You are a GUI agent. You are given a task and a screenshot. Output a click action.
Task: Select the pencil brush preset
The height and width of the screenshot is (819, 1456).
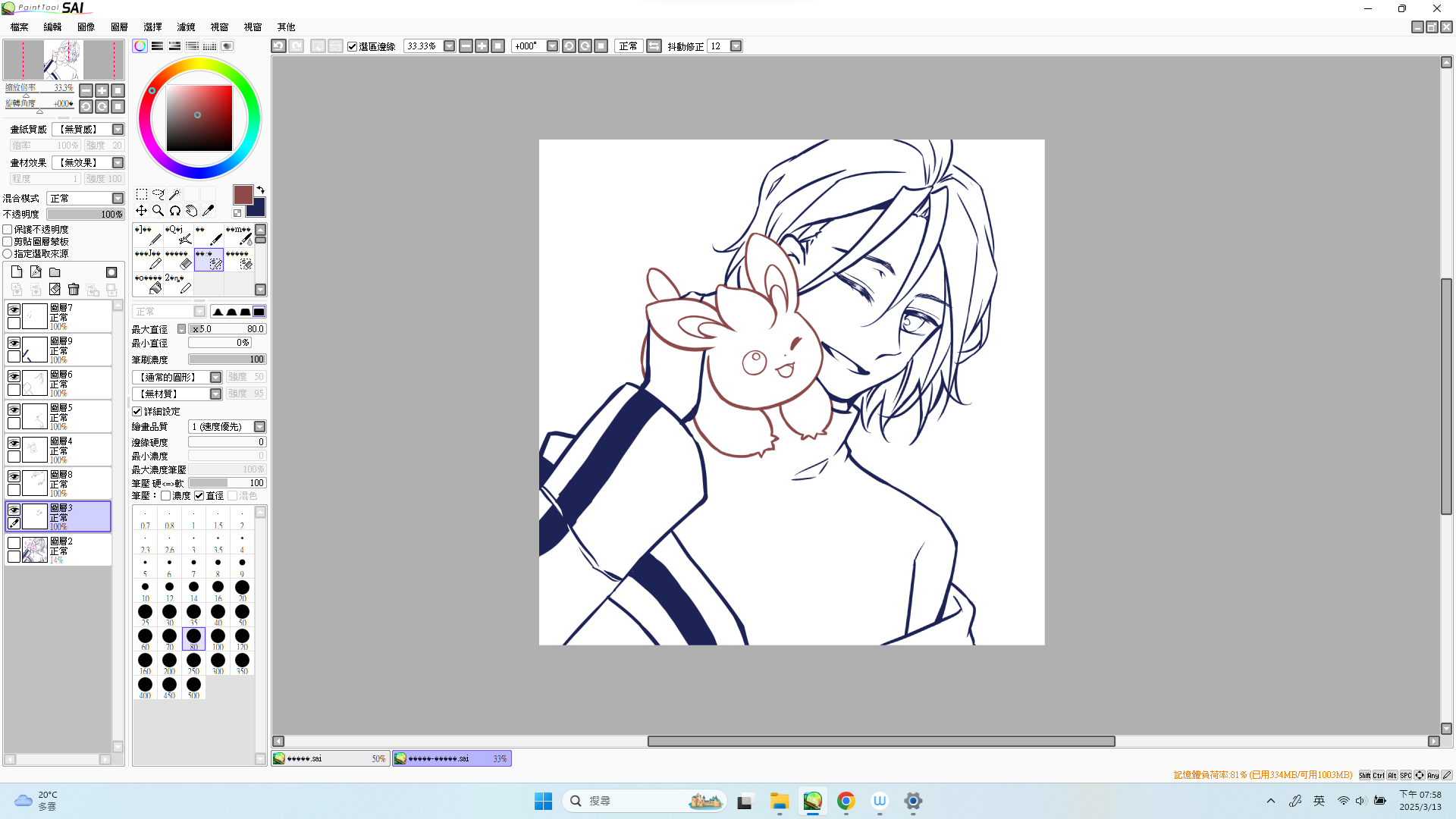[148, 235]
